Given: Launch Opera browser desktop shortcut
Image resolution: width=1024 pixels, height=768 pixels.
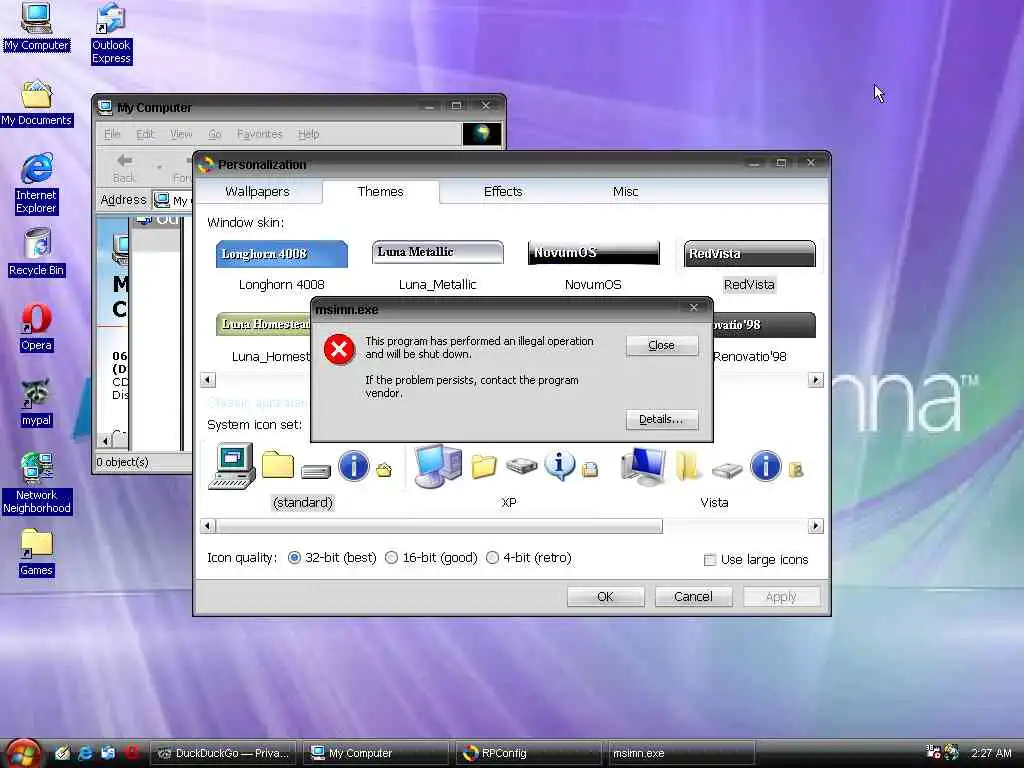Looking at the screenshot, I should pyautogui.click(x=37, y=328).
